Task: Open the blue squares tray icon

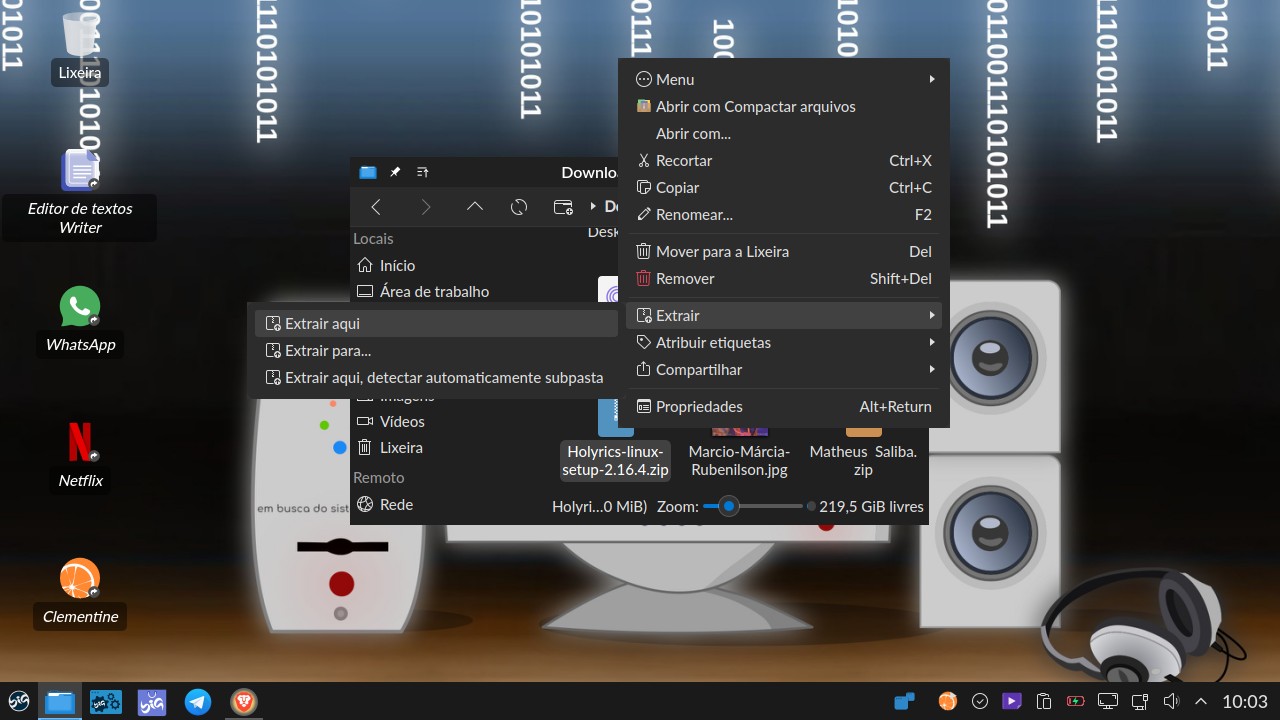Action: coord(904,701)
